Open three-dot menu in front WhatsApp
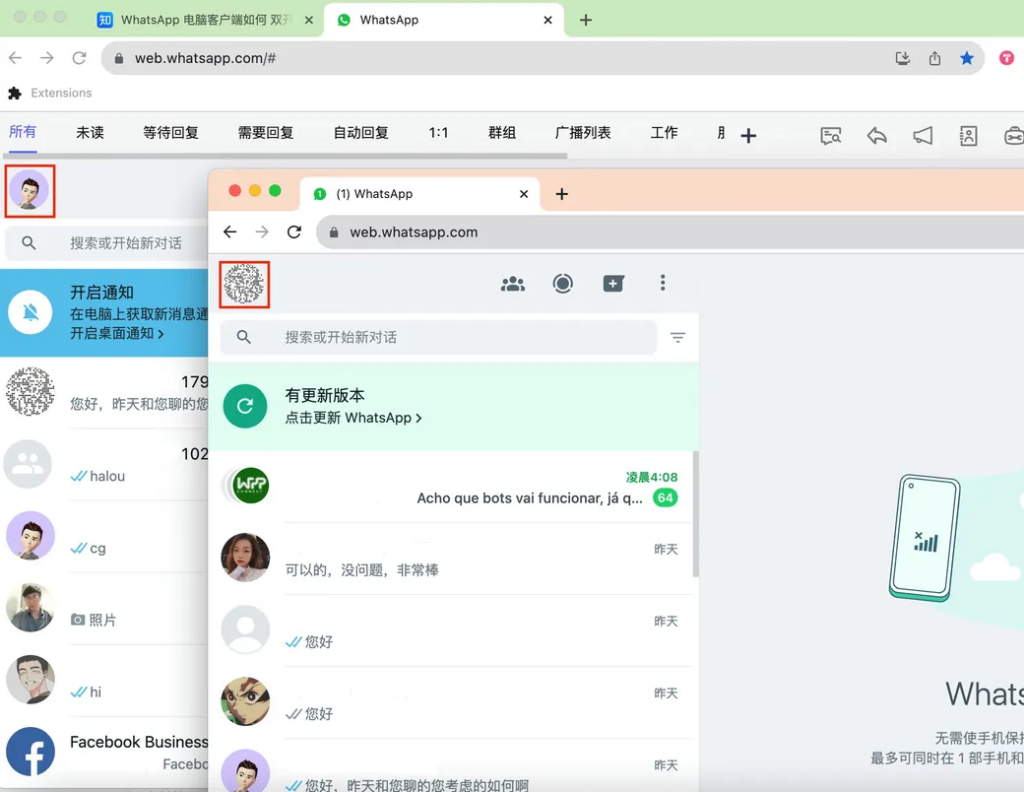This screenshot has height=792, width=1024. [x=662, y=283]
